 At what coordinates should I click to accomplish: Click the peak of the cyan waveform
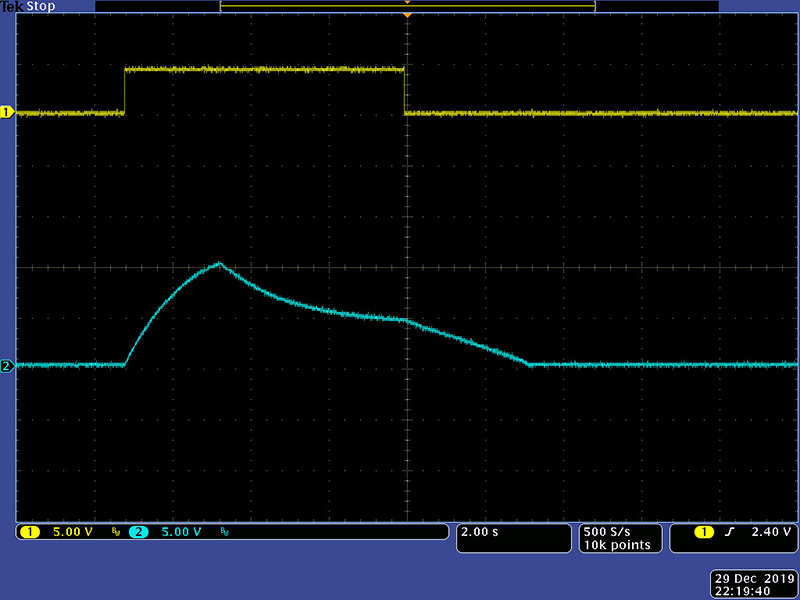(x=219, y=264)
